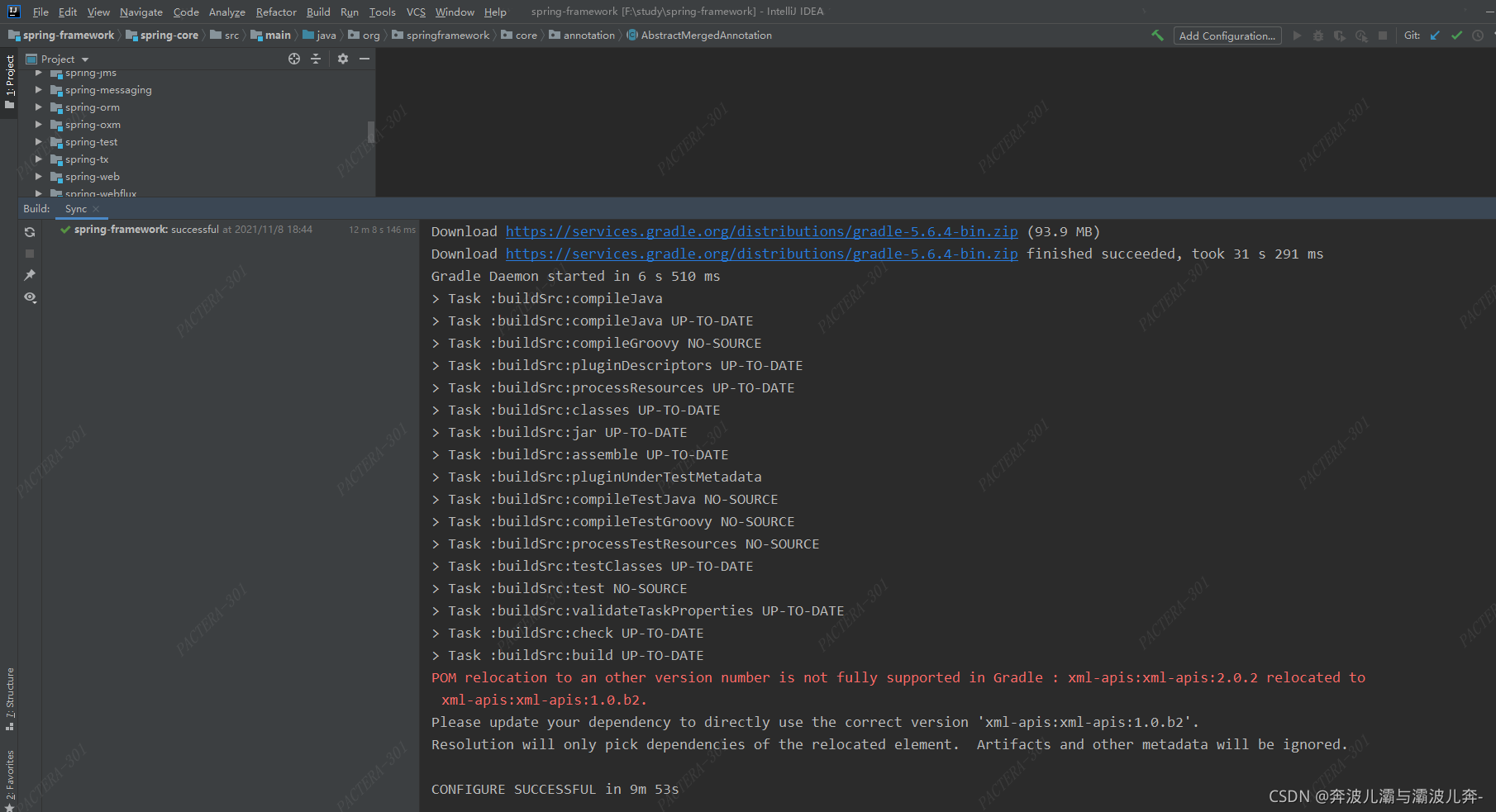Click Add Configuration... button

pyautogui.click(x=1227, y=36)
